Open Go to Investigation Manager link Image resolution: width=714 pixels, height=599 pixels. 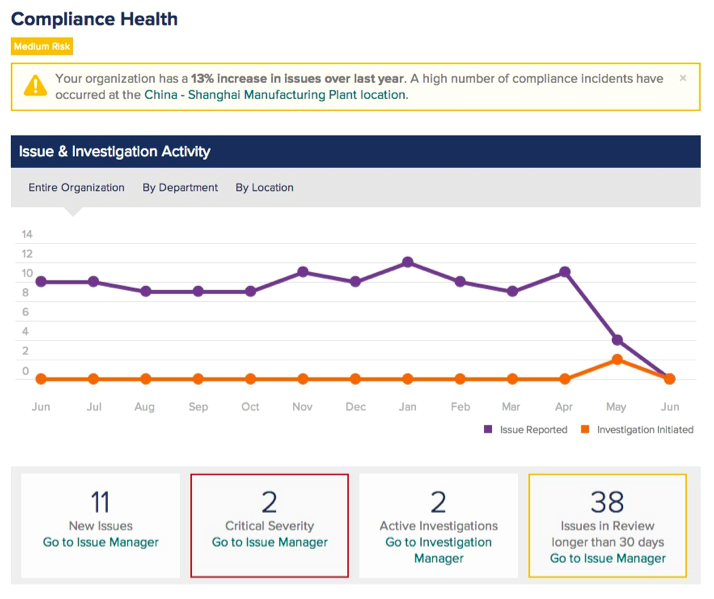click(439, 550)
